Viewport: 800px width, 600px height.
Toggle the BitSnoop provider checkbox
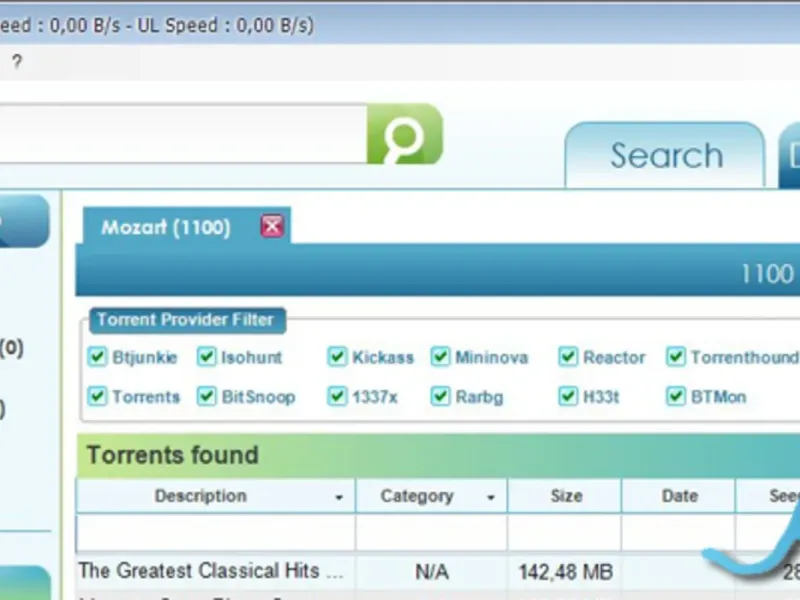point(207,396)
